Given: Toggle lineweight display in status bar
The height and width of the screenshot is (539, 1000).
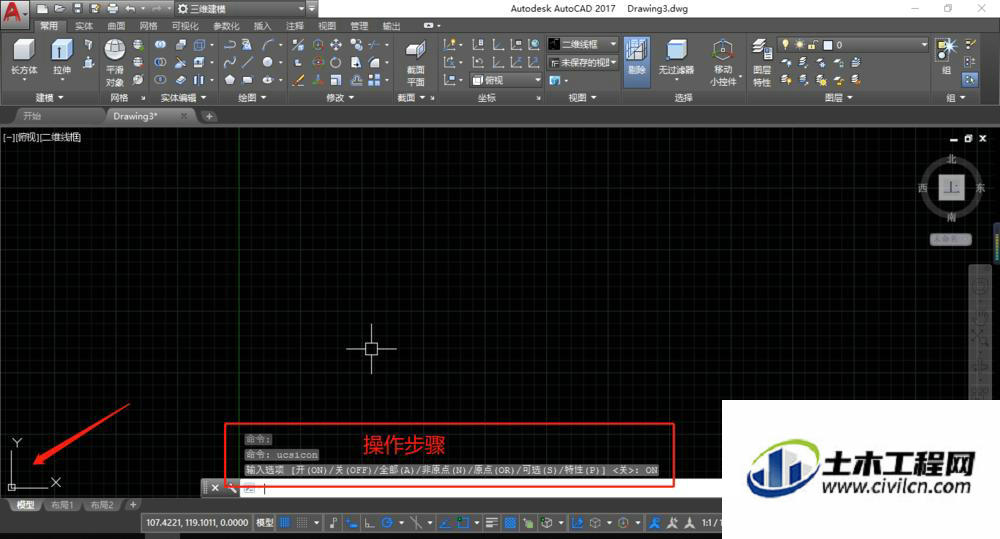Looking at the screenshot, I should tap(491, 523).
